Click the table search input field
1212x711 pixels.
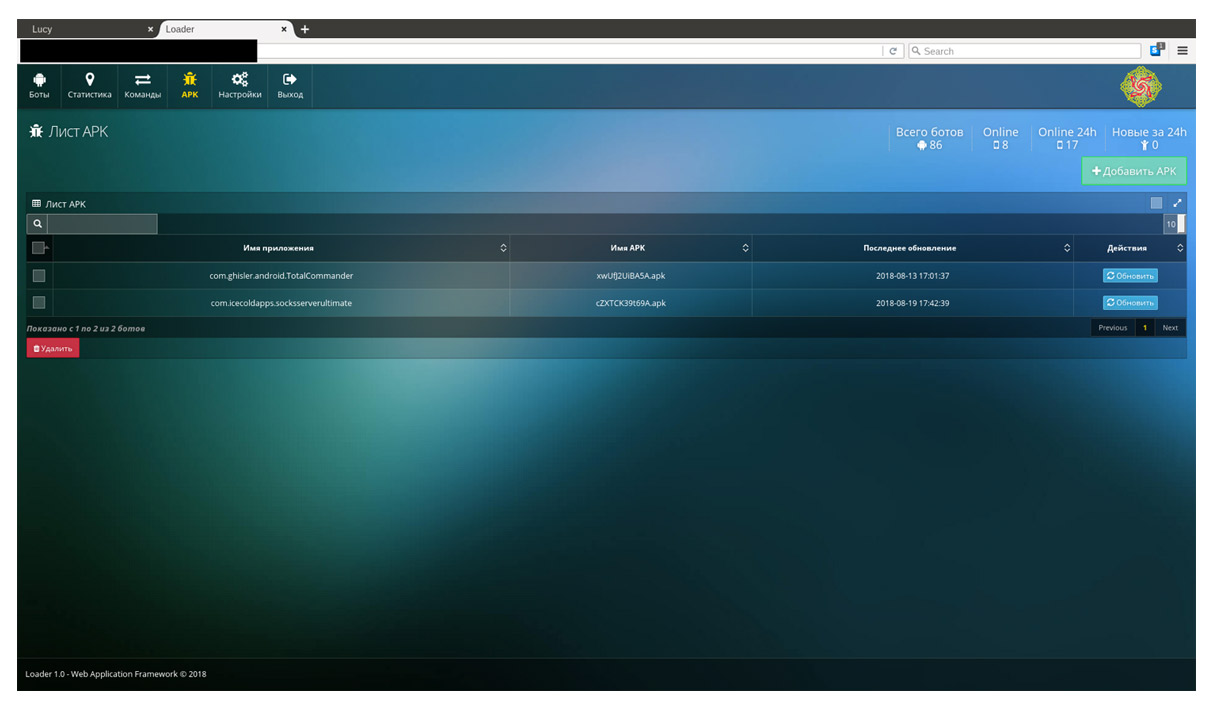(x=102, y=224)
